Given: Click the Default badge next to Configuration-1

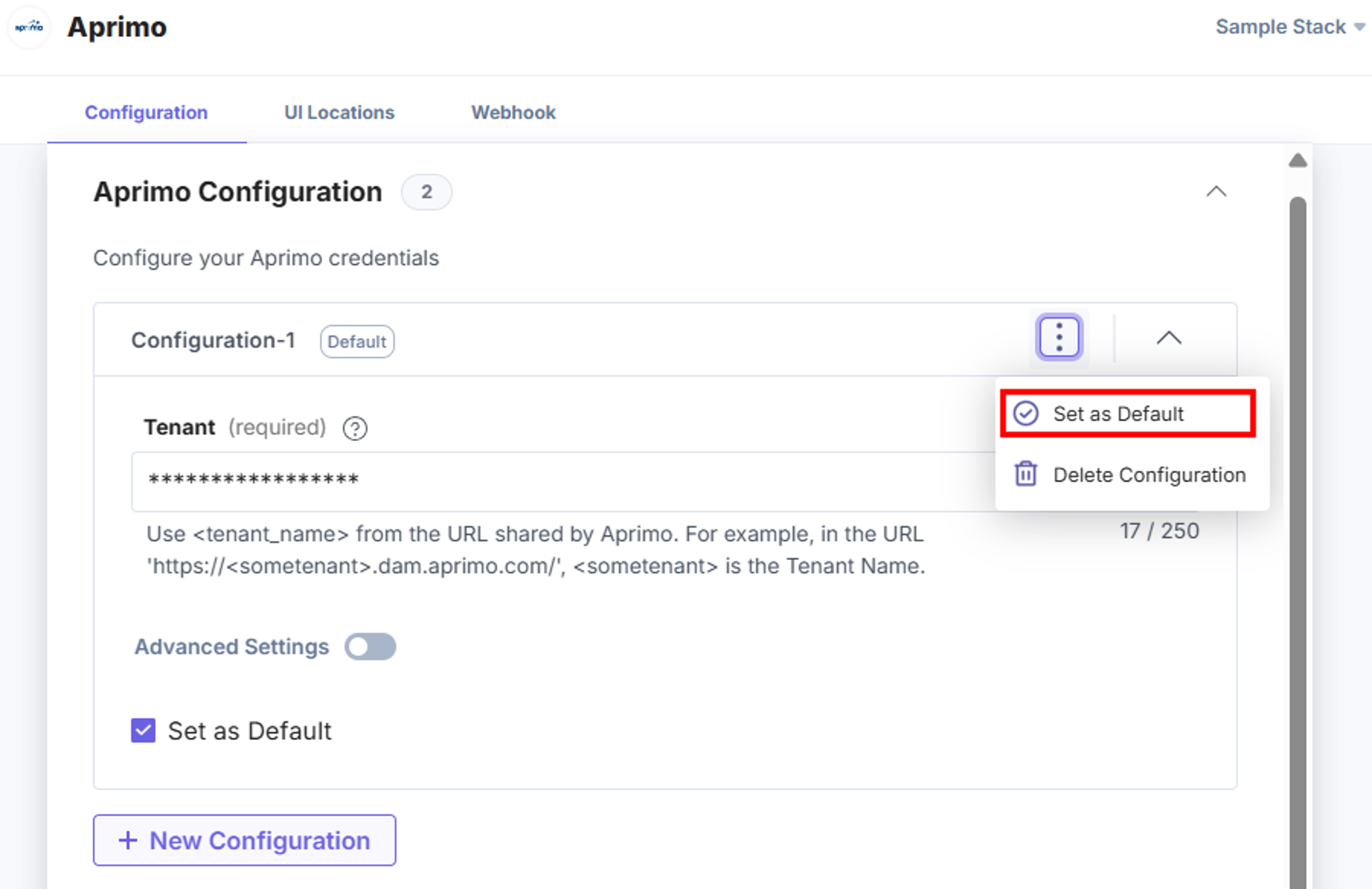Looking at the screenshot, I should (357, 341).
